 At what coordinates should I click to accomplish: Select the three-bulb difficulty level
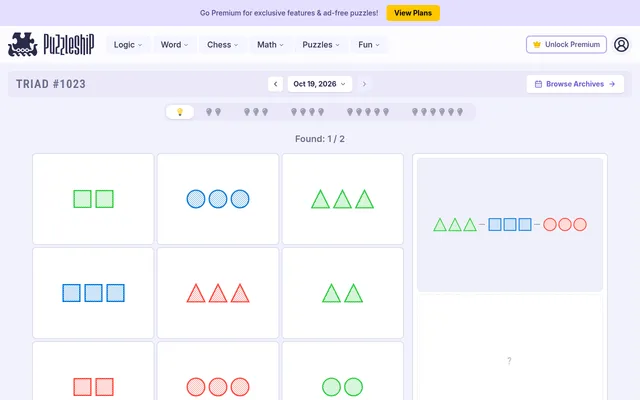256,112
